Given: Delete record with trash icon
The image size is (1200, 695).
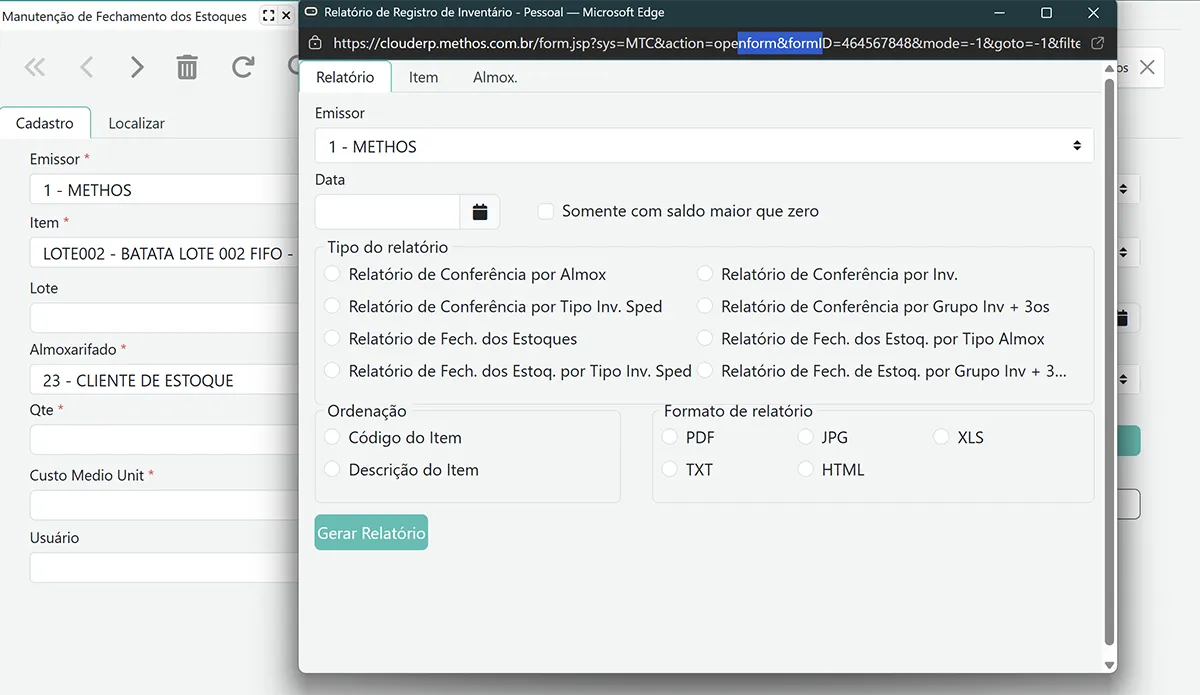Looking at the screenshot, I should pos(187,67).
